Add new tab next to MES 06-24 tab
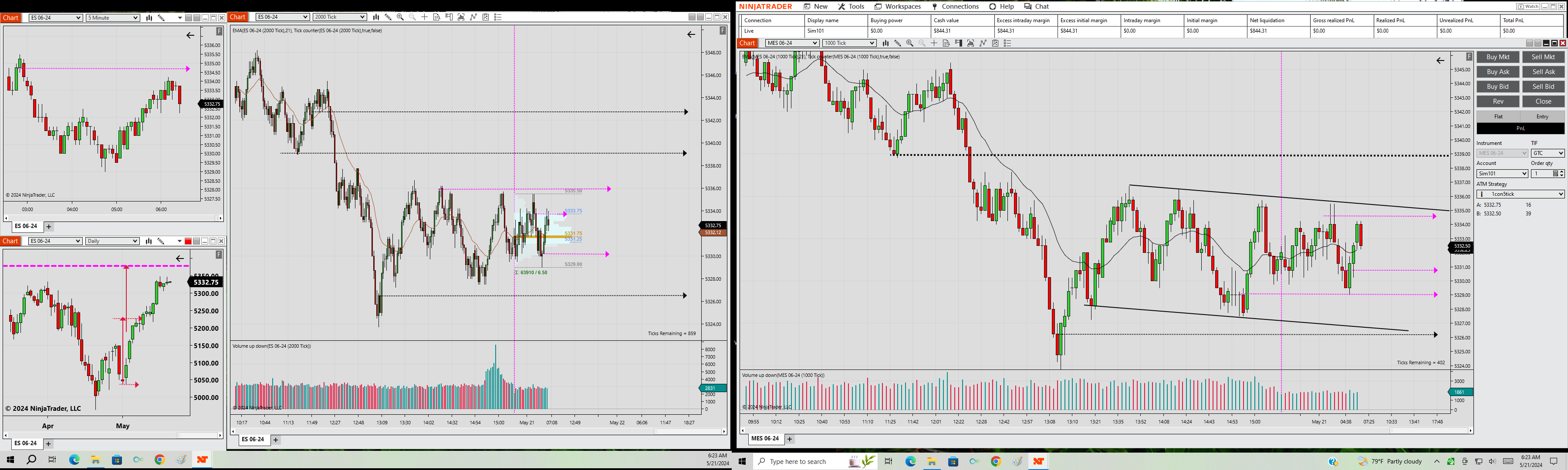 pyautogui.click(x=790, y=439)
